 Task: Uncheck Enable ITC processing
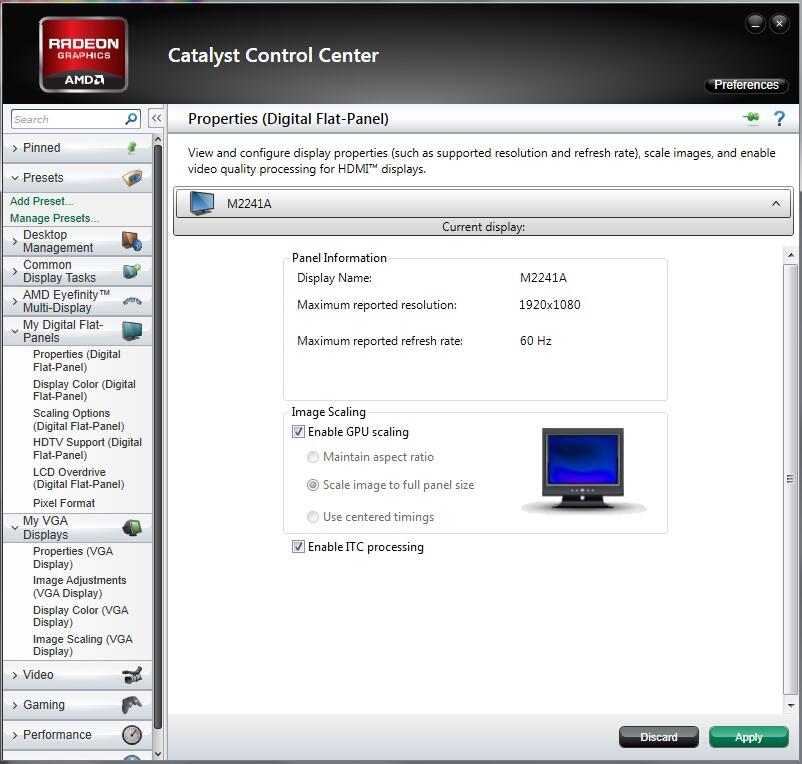(298, 547)
